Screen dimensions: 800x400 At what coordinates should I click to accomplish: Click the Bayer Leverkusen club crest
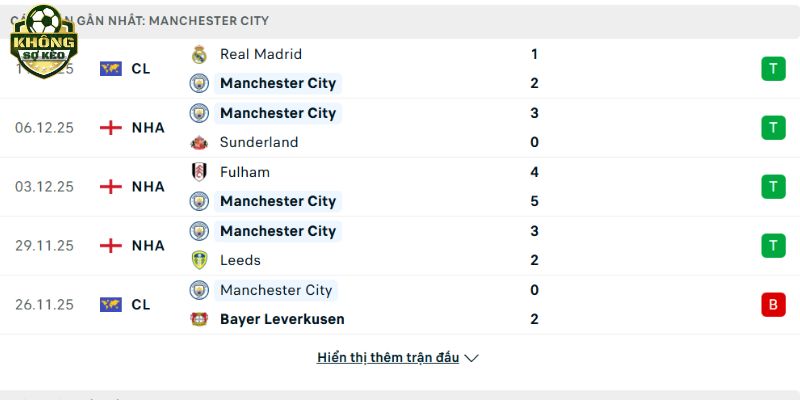coord(199,319)
